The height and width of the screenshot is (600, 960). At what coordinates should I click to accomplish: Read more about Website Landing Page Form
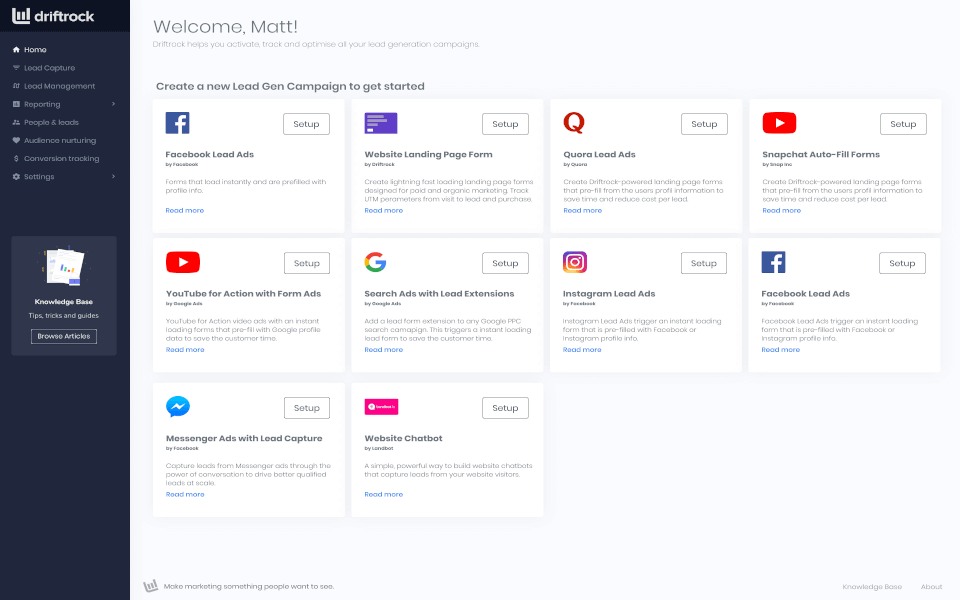384,211
